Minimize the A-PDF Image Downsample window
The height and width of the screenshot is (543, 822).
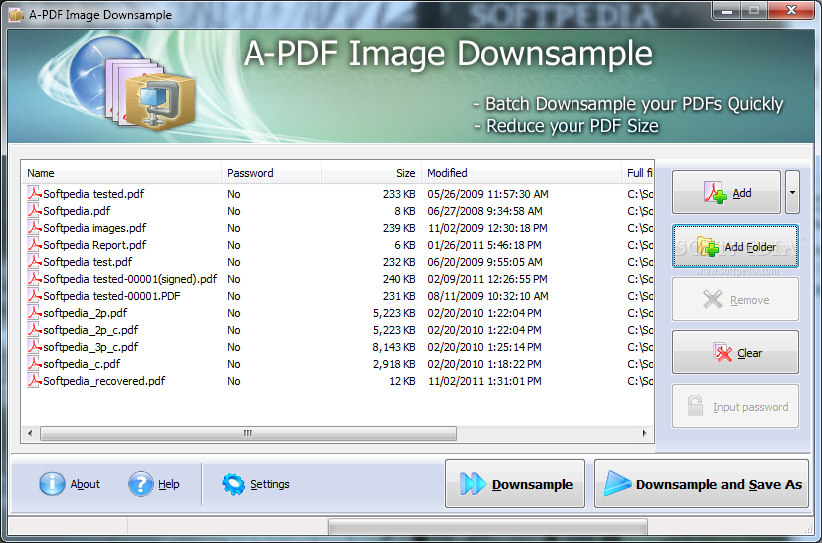[727, 10]
